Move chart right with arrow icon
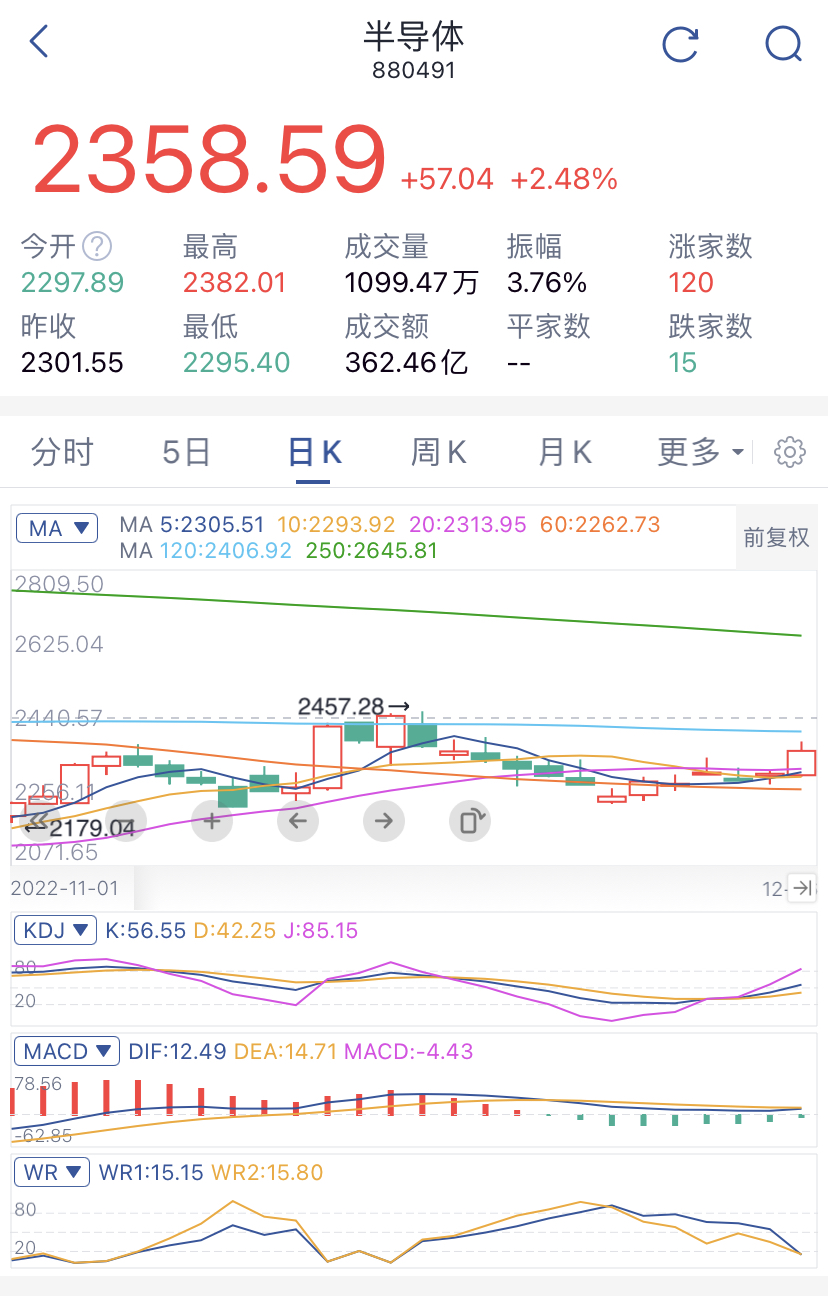Image resolution: width=828 pixels, height=1298 pixels. coord(383,822)
